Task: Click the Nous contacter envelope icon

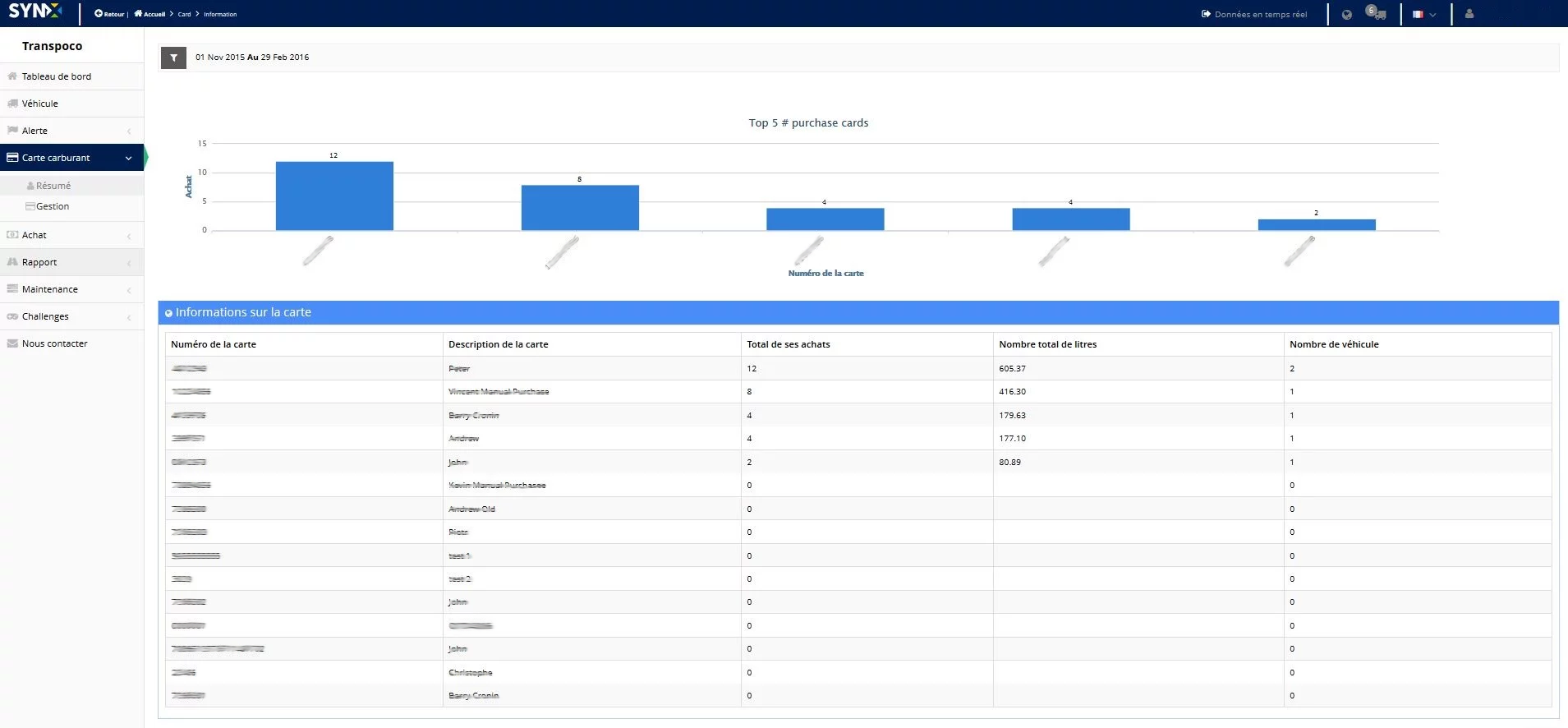Action: [x=12, y=343]
